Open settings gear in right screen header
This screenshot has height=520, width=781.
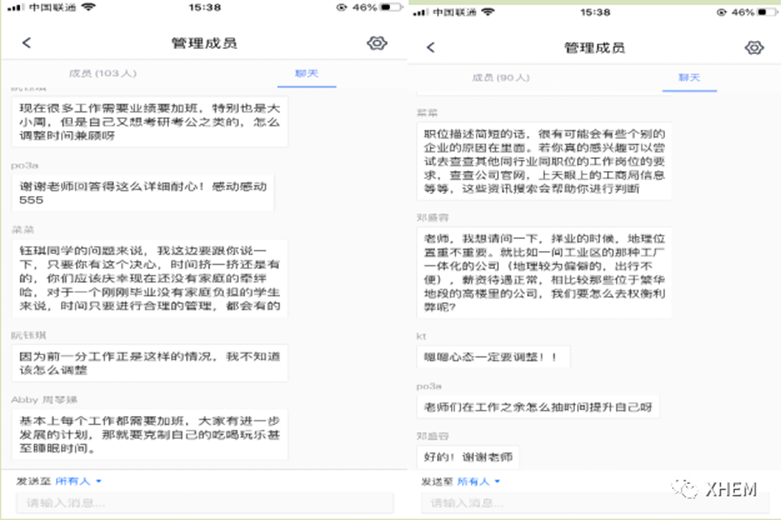point(754,47)
